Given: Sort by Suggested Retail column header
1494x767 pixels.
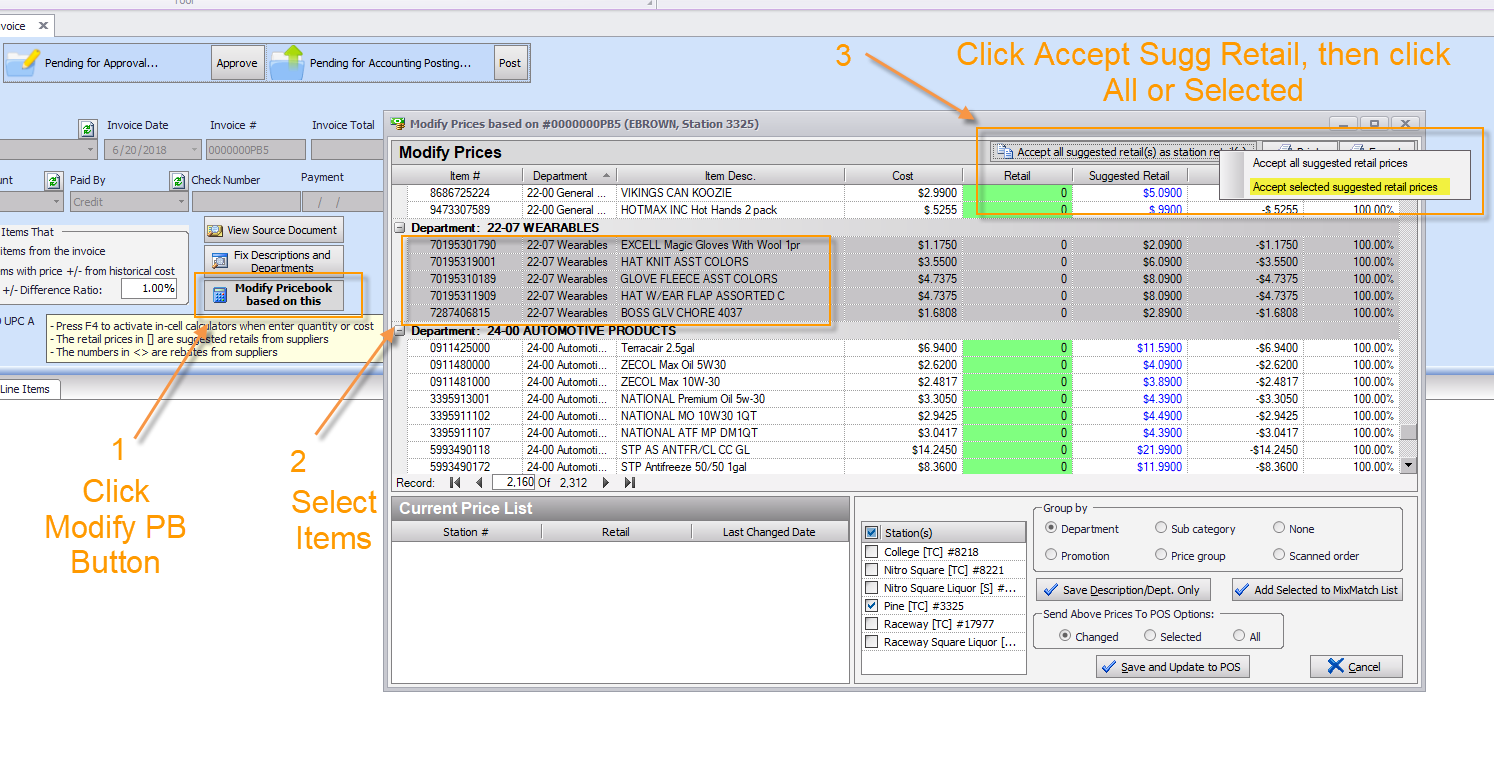Looking at the screenshot, I should click(x=1128, y=176).
